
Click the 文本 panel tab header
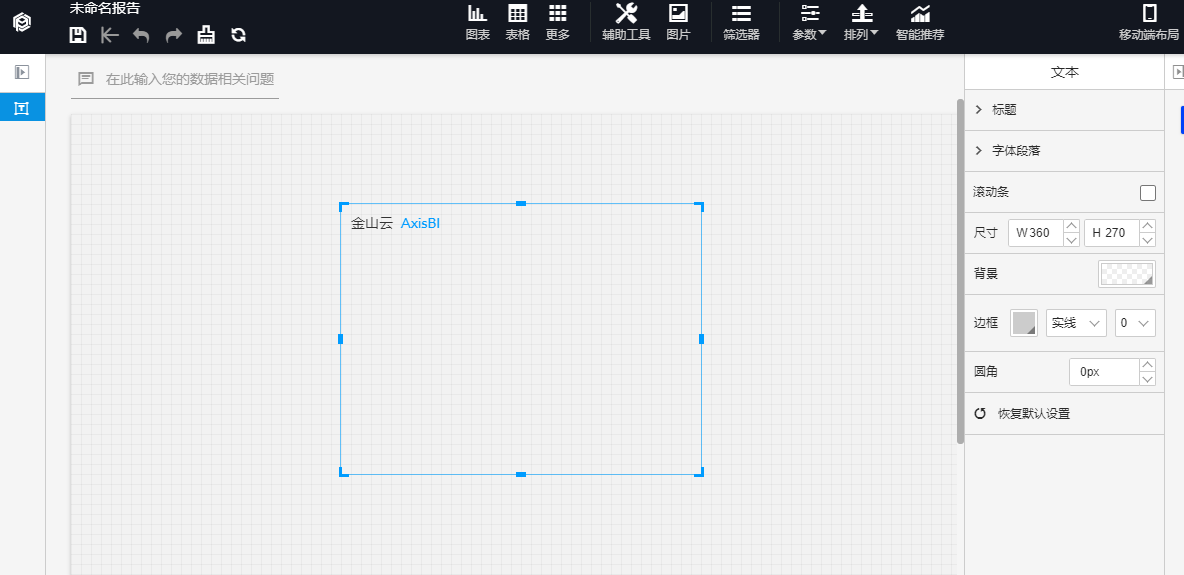coord(1065,73)
